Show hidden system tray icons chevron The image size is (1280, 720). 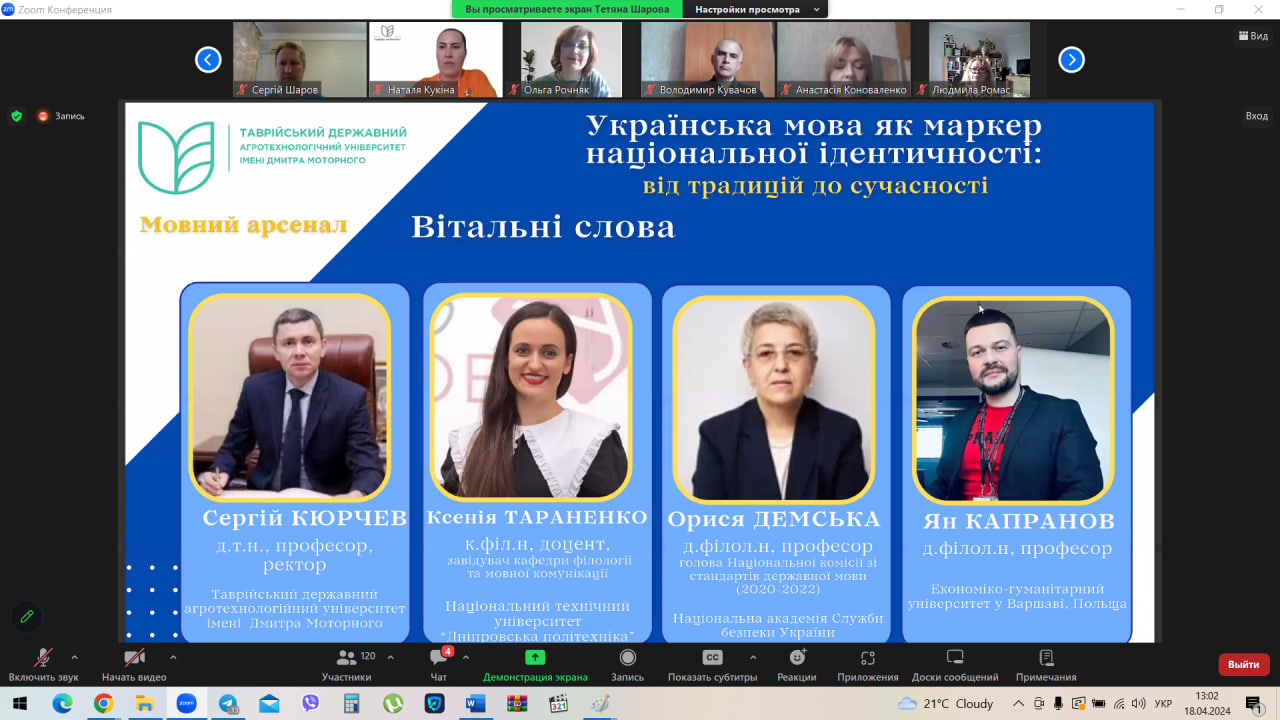point(1019,704)
